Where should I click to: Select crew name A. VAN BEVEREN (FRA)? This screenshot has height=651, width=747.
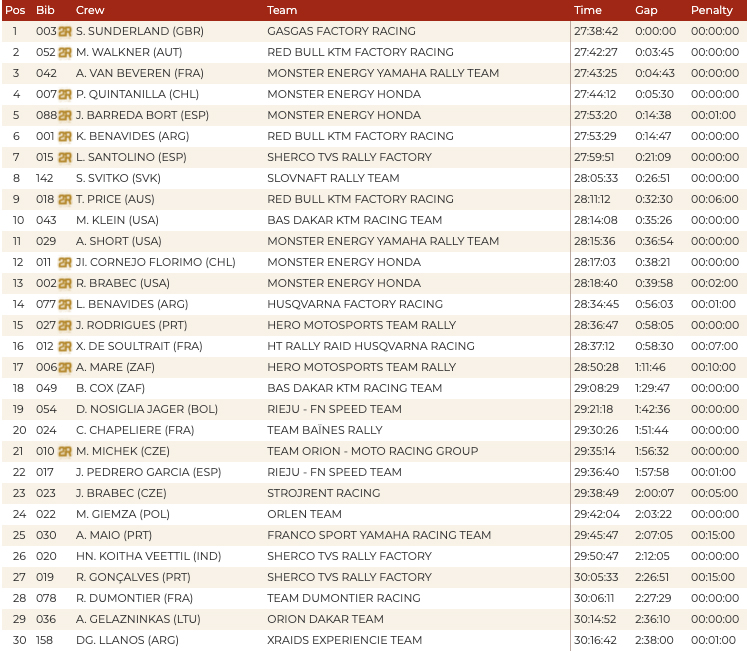pos(140,73)
